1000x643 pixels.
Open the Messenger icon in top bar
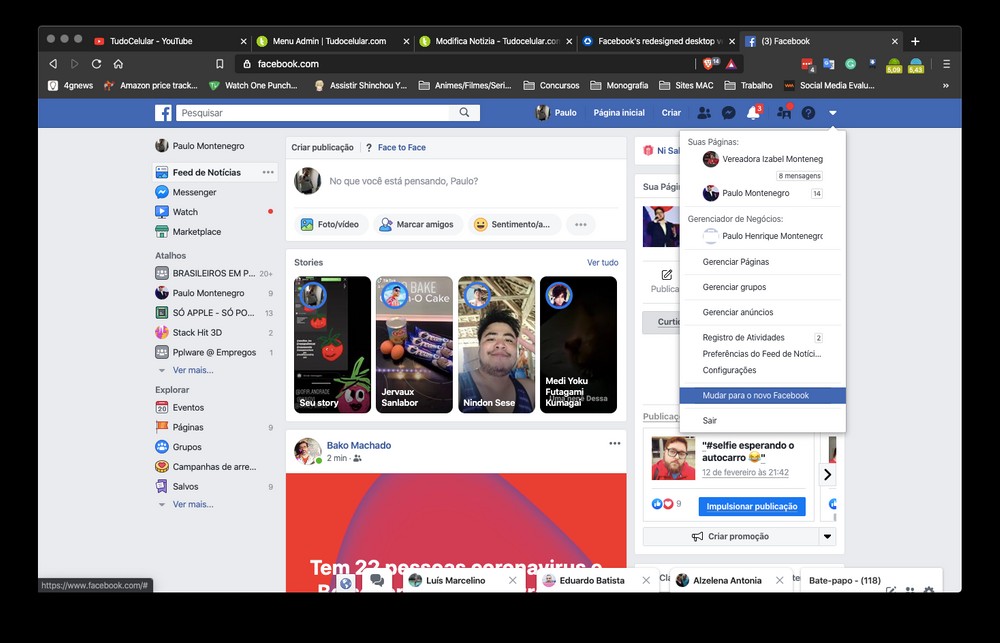(728, 113)
